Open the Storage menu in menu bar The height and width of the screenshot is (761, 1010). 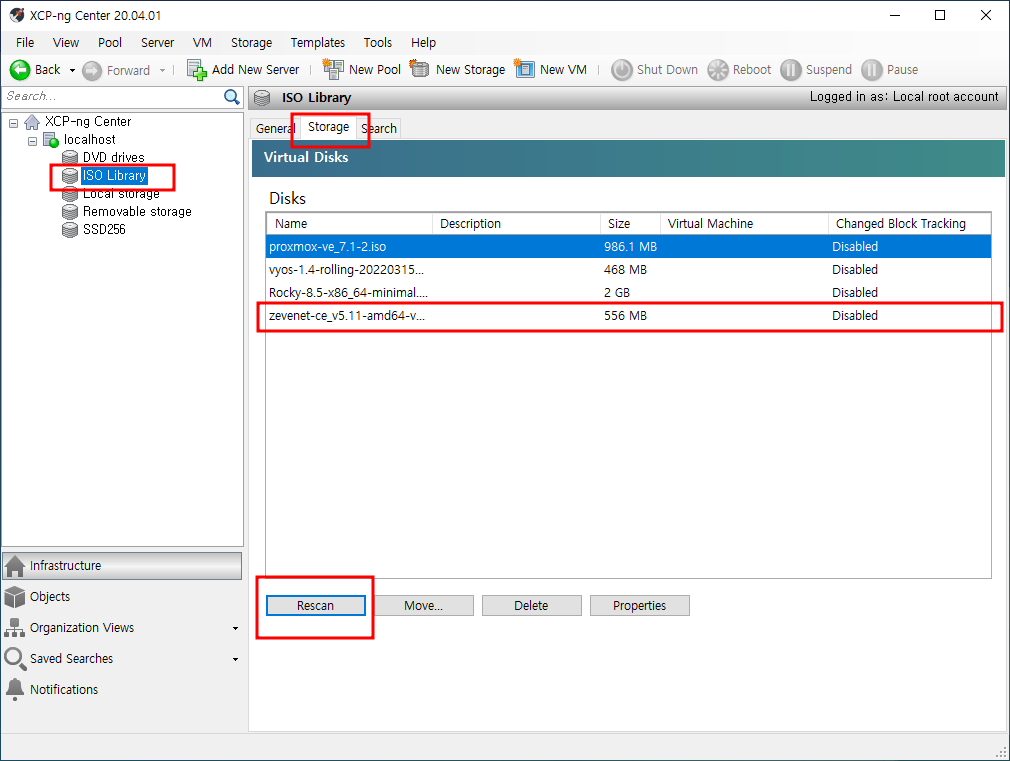(x=251, y=43)
